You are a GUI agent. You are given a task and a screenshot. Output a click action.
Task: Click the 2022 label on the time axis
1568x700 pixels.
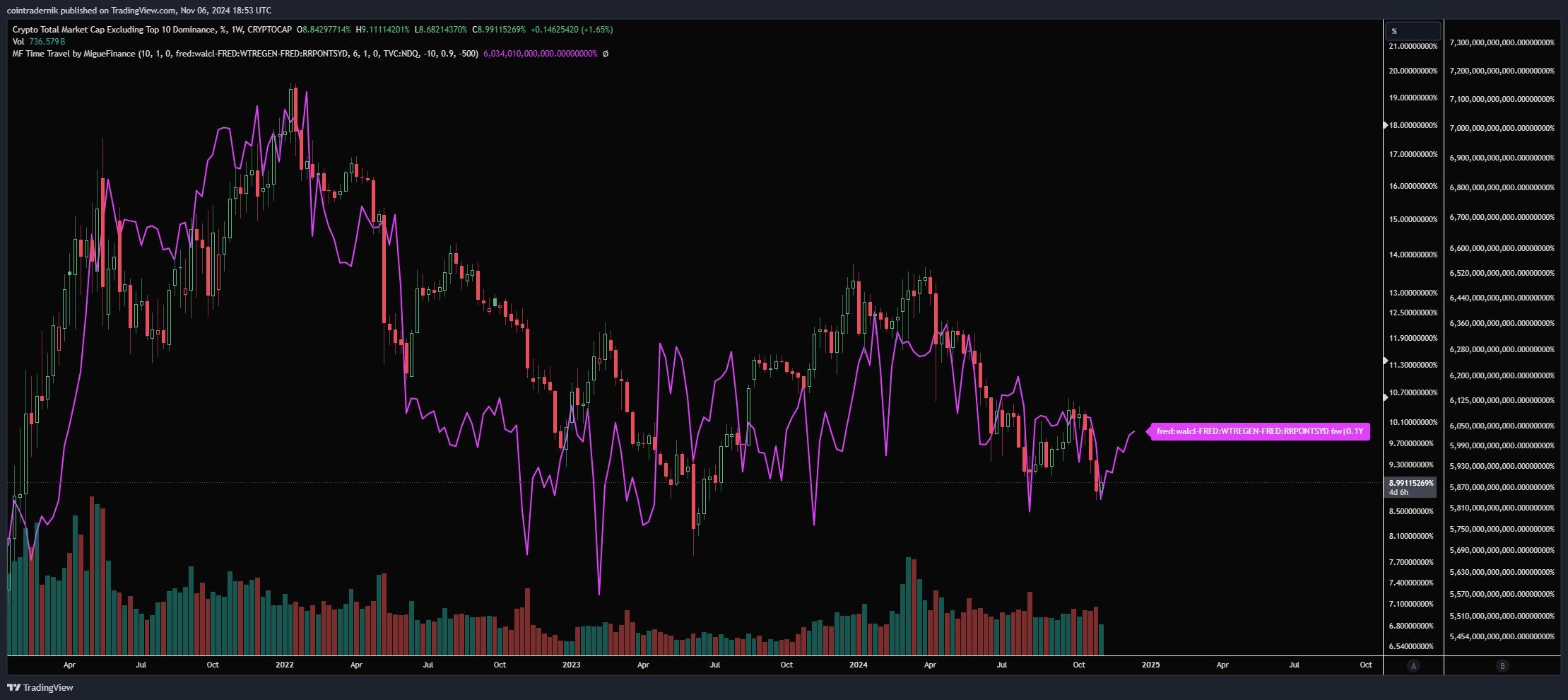coord(285,665)
